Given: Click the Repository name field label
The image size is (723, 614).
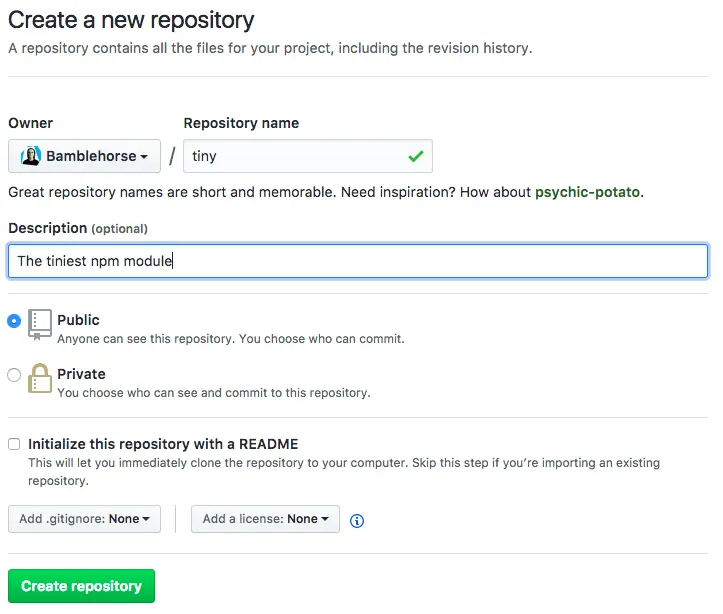Looking at the screenshot, I should [x=241, y=123].
